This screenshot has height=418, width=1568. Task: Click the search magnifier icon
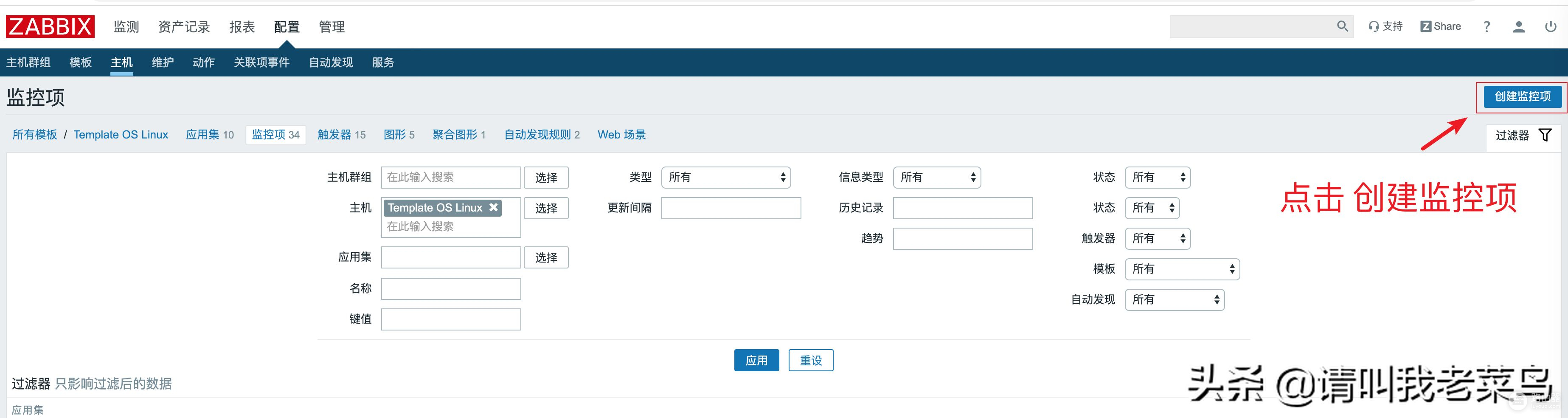[1342, 26]
